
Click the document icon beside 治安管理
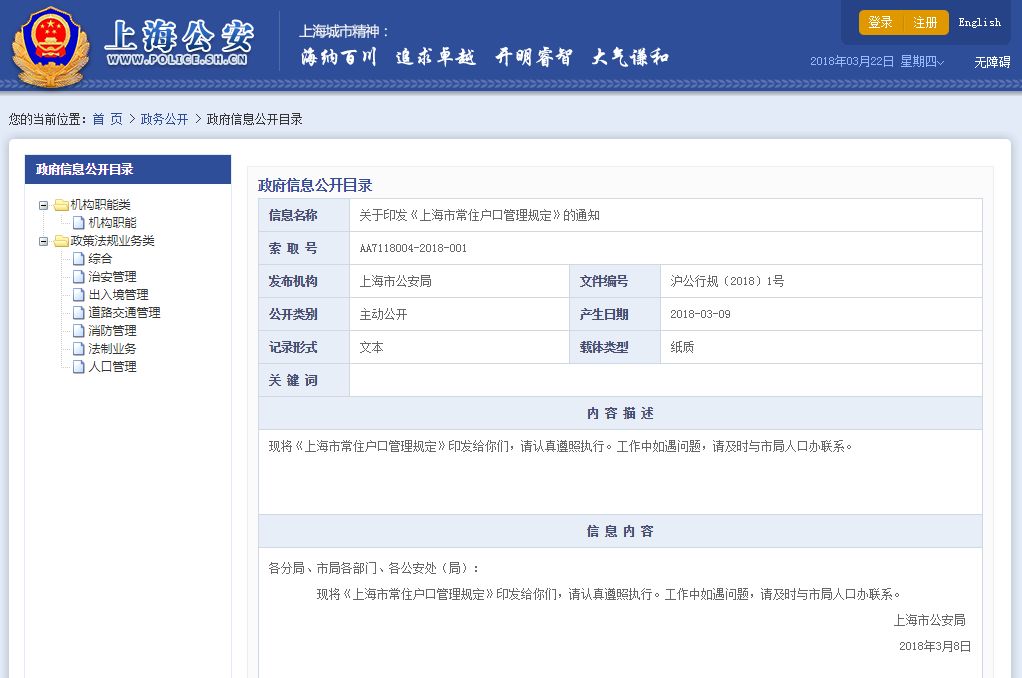coord(79,276)
